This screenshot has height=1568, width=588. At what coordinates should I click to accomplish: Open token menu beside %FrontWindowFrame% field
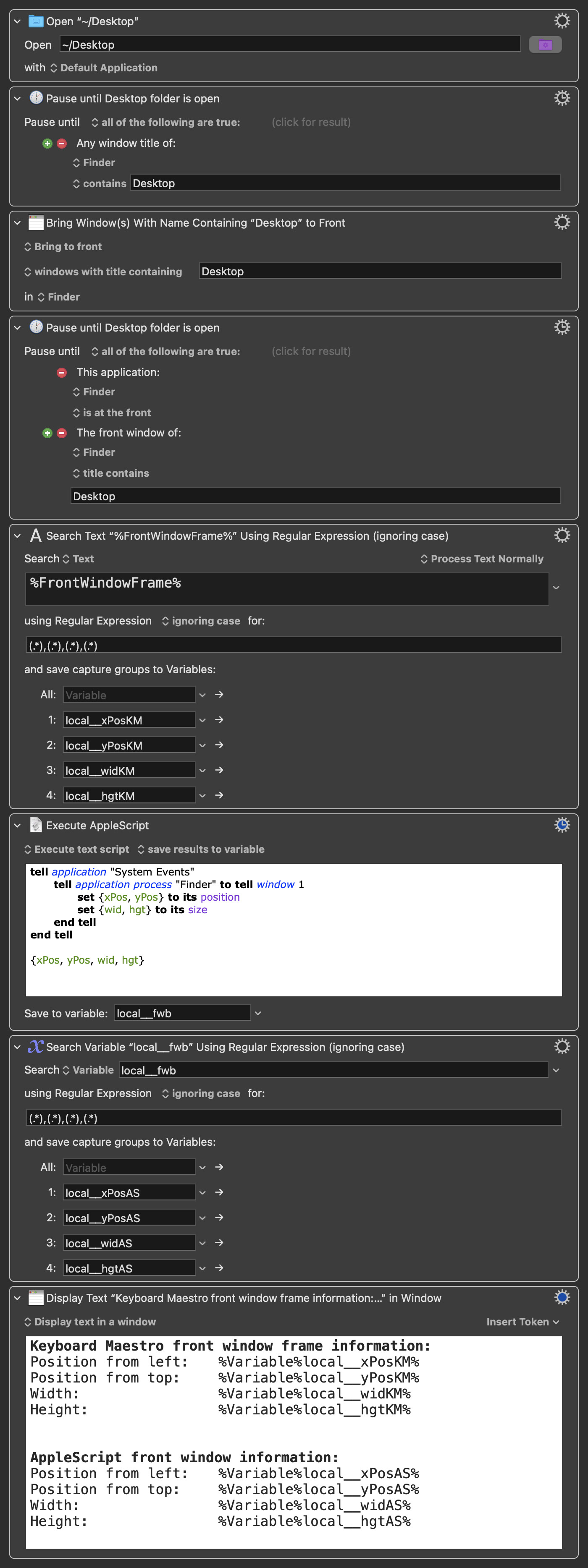pyautogui.click(x=556, y=588)
